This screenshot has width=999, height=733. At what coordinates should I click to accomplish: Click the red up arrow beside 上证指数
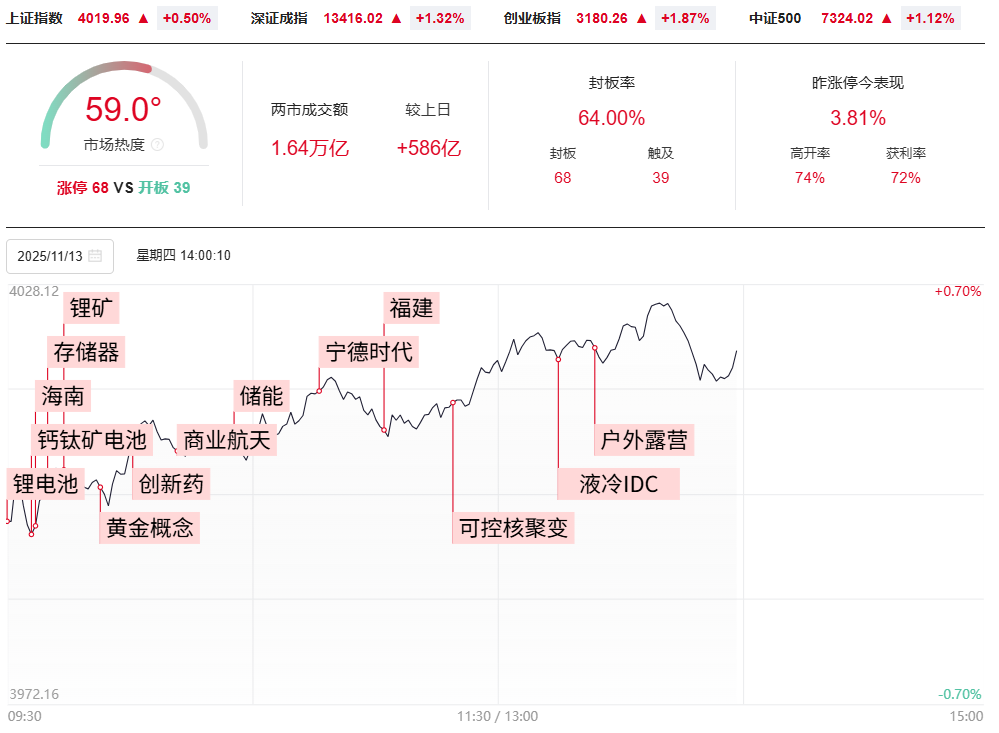[143, 18]
